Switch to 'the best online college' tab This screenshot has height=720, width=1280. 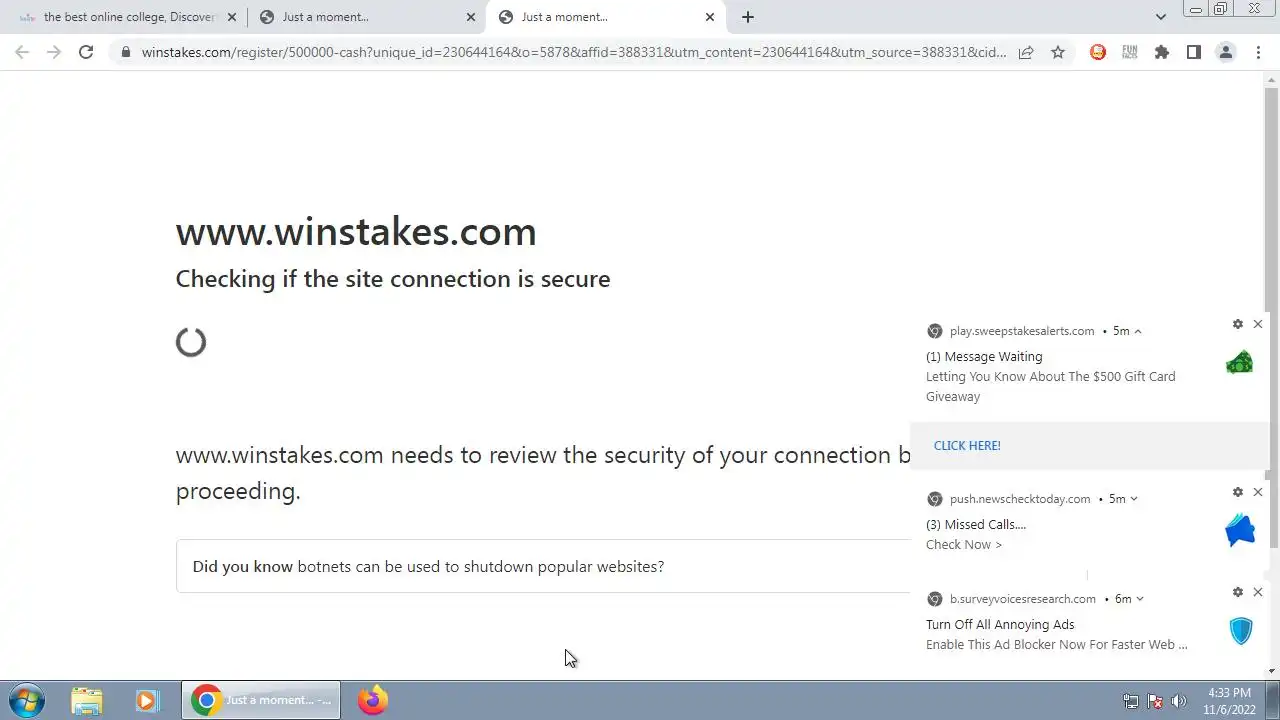click(x=129, y=17)
